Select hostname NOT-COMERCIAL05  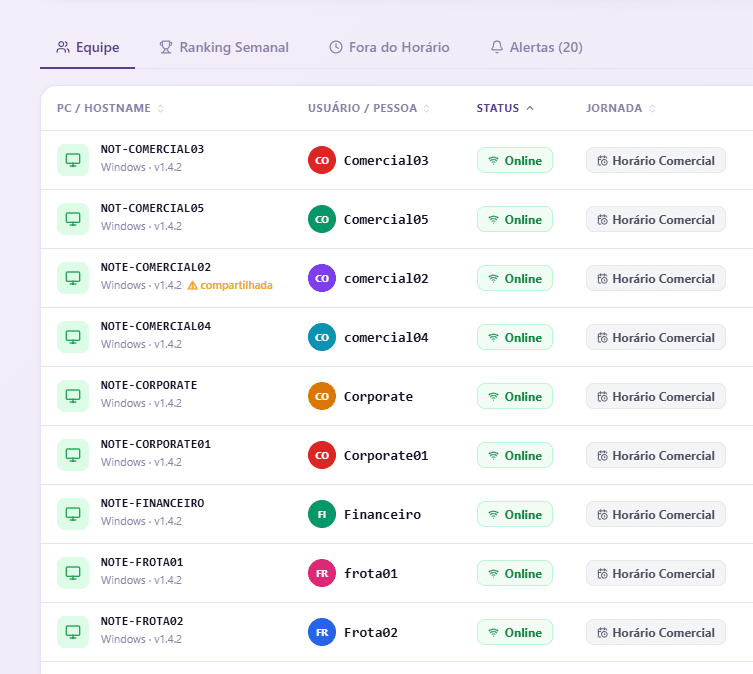click(152, 208)
